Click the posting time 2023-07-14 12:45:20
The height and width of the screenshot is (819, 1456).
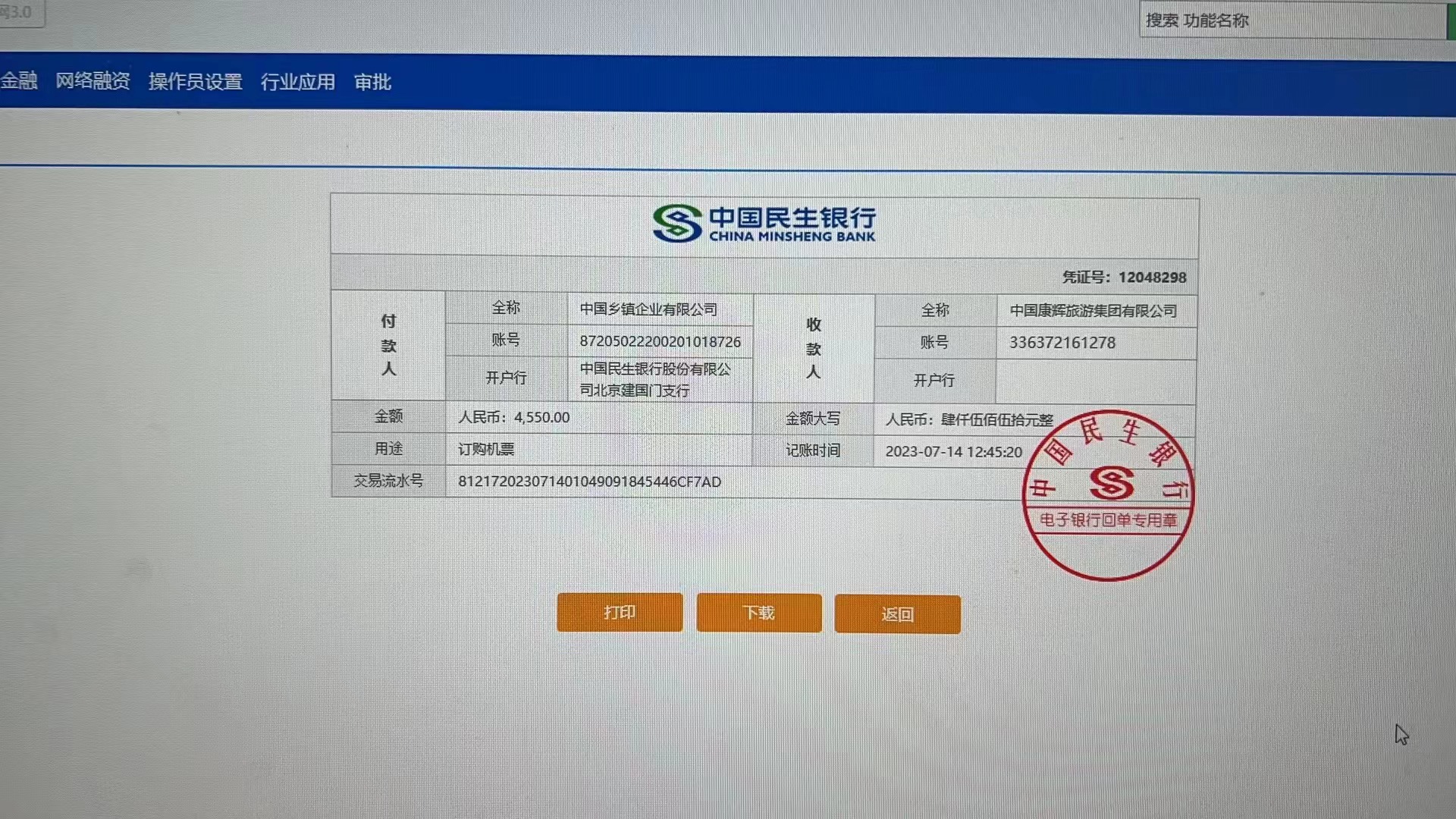point(953,452)
